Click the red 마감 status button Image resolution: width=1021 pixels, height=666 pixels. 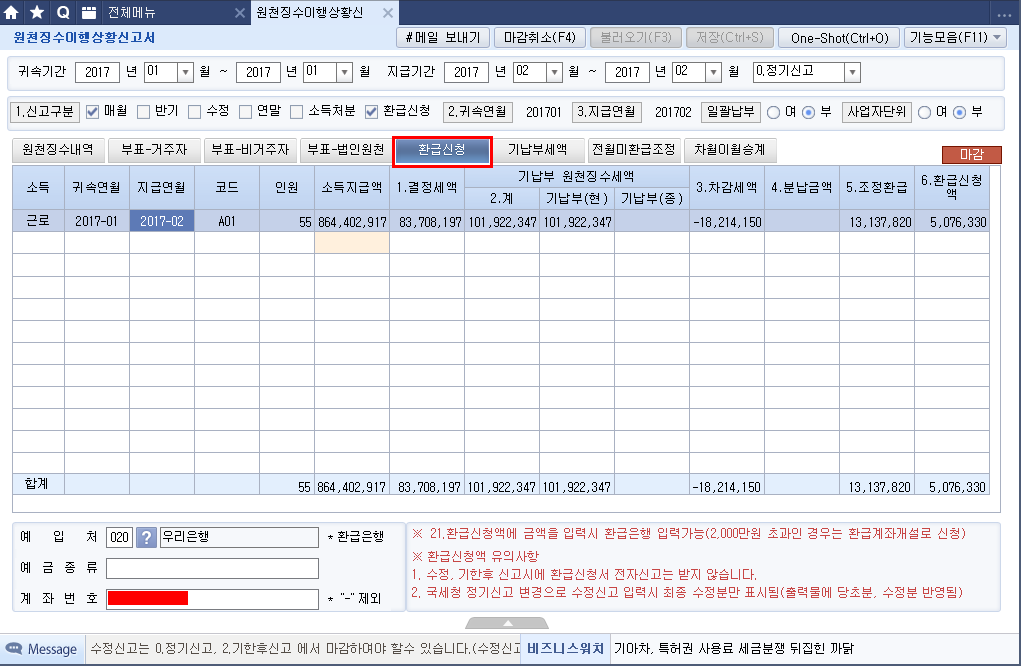tap(972, 155)
